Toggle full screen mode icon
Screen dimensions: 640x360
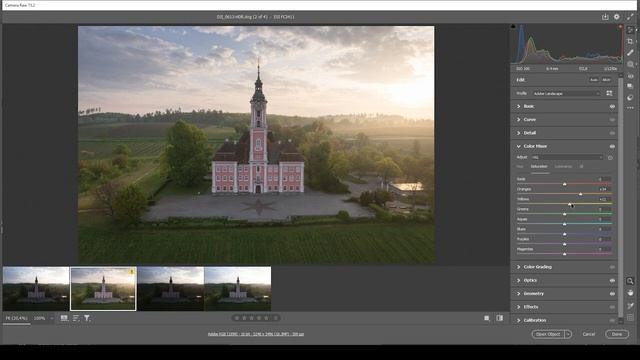tap(630, 17)
